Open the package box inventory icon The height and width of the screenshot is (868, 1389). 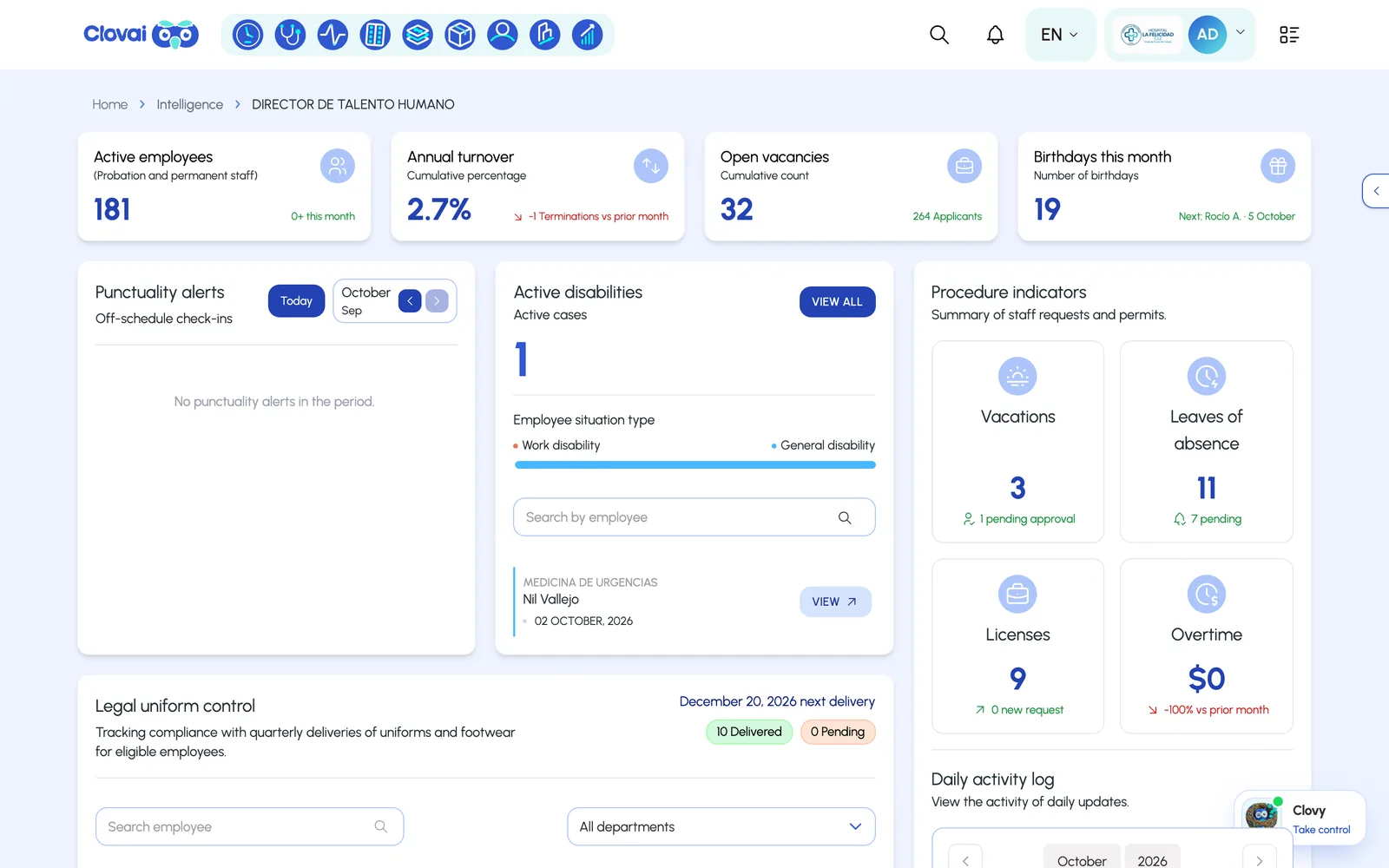tap(460, 35)
